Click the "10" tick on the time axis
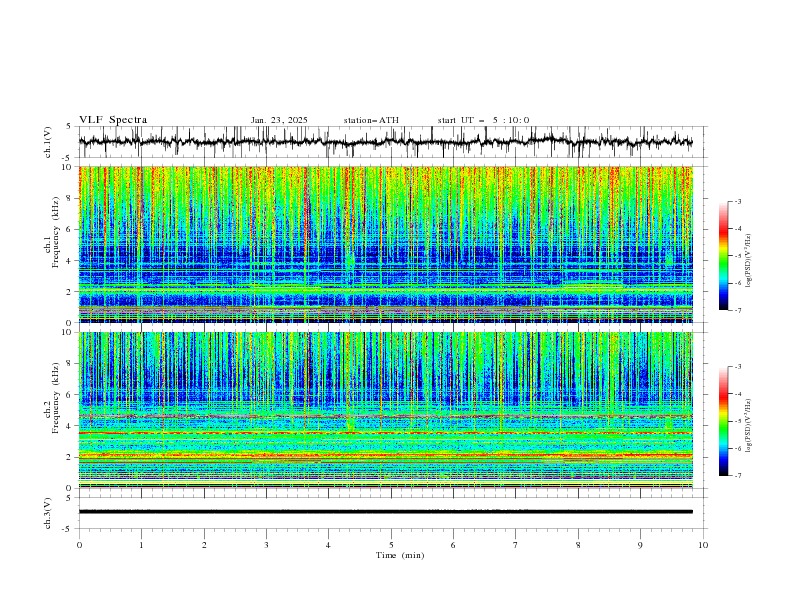The image size is (792, 612). 703,545
